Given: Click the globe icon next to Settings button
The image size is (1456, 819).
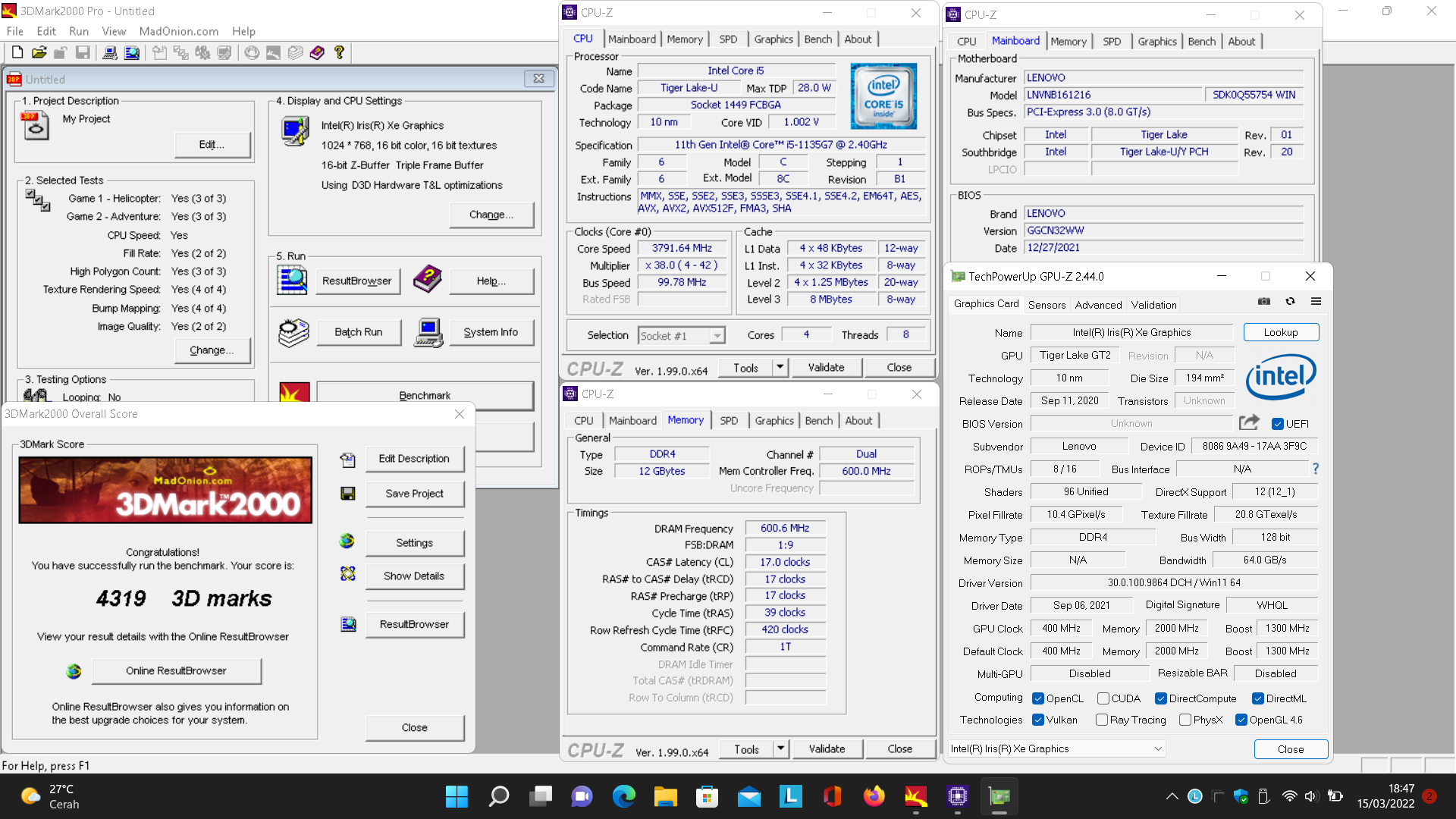Looking at the screenshot, I should (347, 541).
